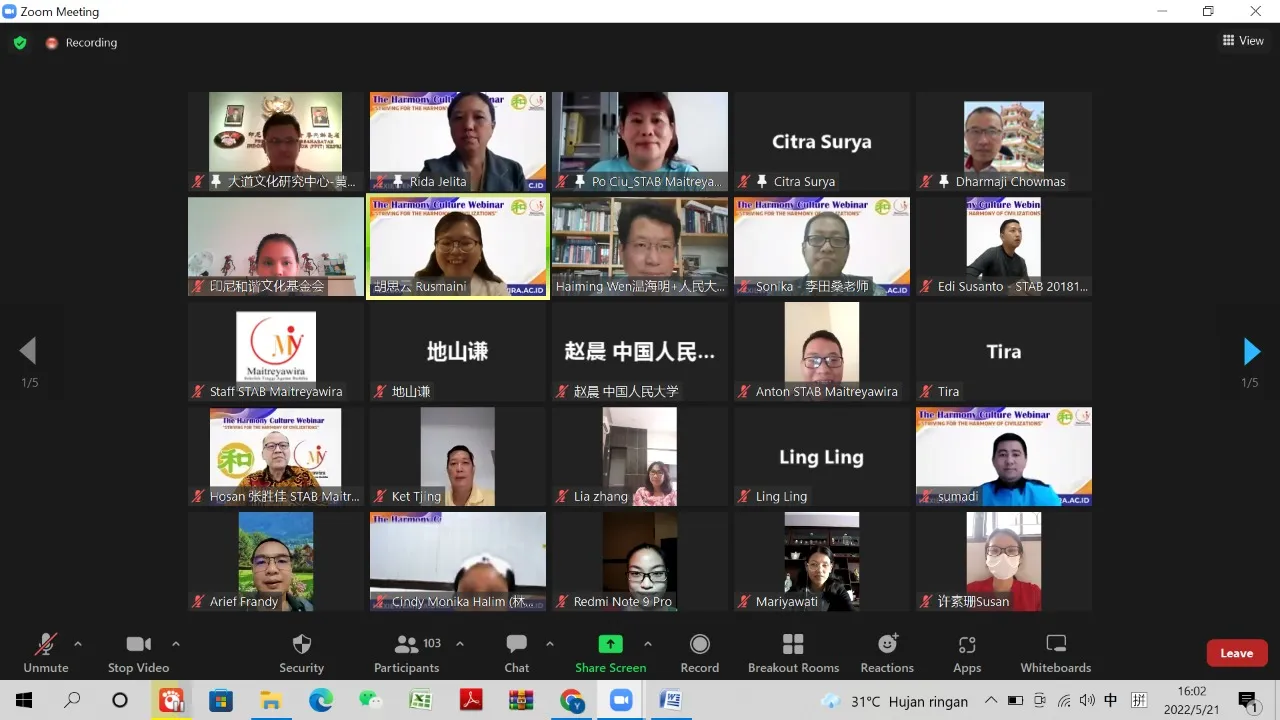This screenshot has height=720, width=1280.
Task: Expand Share Screen options arrow
Action: (x=647, y=644)
